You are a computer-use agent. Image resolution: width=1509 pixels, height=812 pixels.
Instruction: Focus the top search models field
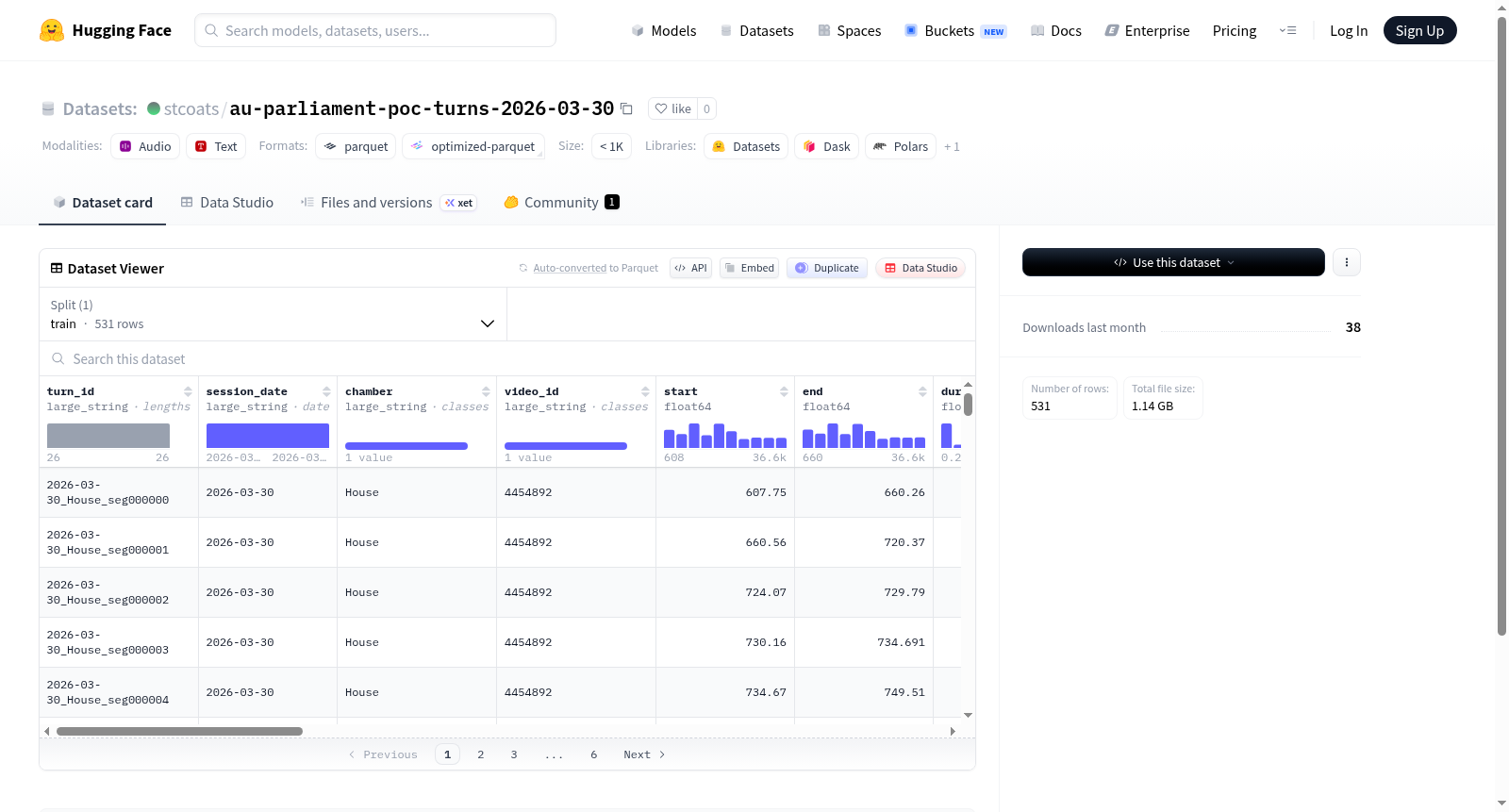coord(375,30)
